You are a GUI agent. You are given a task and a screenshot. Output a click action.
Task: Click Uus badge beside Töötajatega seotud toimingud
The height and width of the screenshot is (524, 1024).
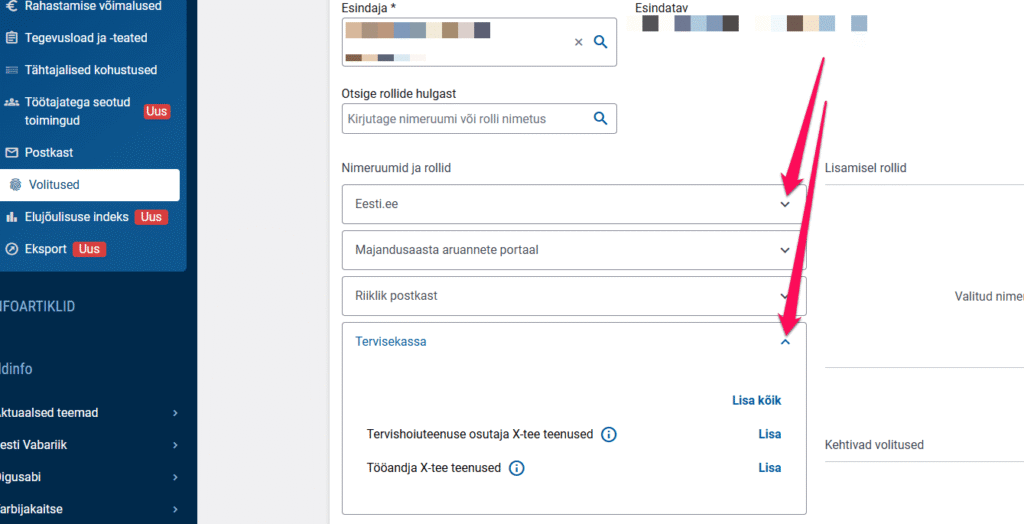pos(157,112)
